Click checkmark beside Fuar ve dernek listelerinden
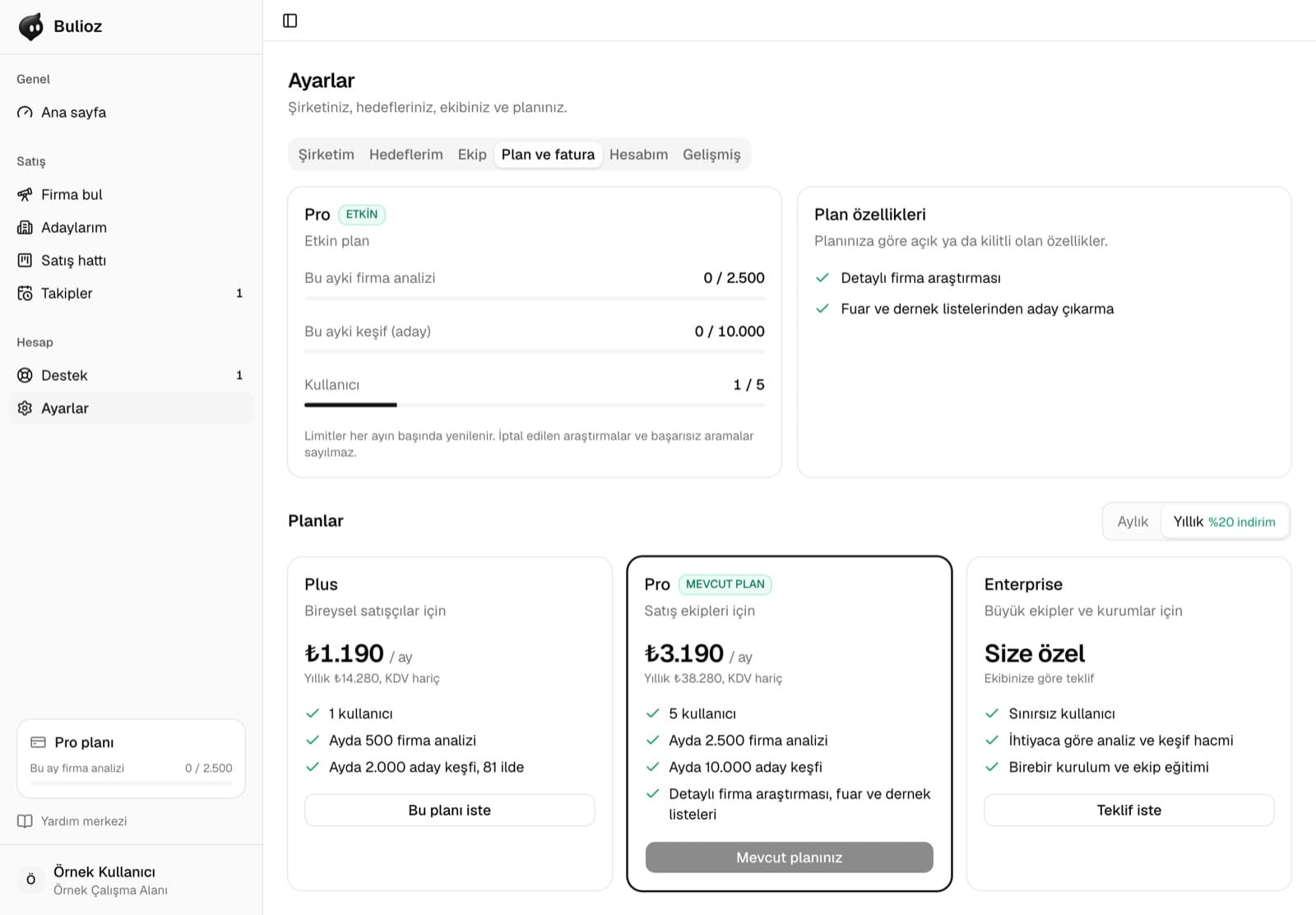The width and height of the screenshot is (1316, 915). point(822,309)
